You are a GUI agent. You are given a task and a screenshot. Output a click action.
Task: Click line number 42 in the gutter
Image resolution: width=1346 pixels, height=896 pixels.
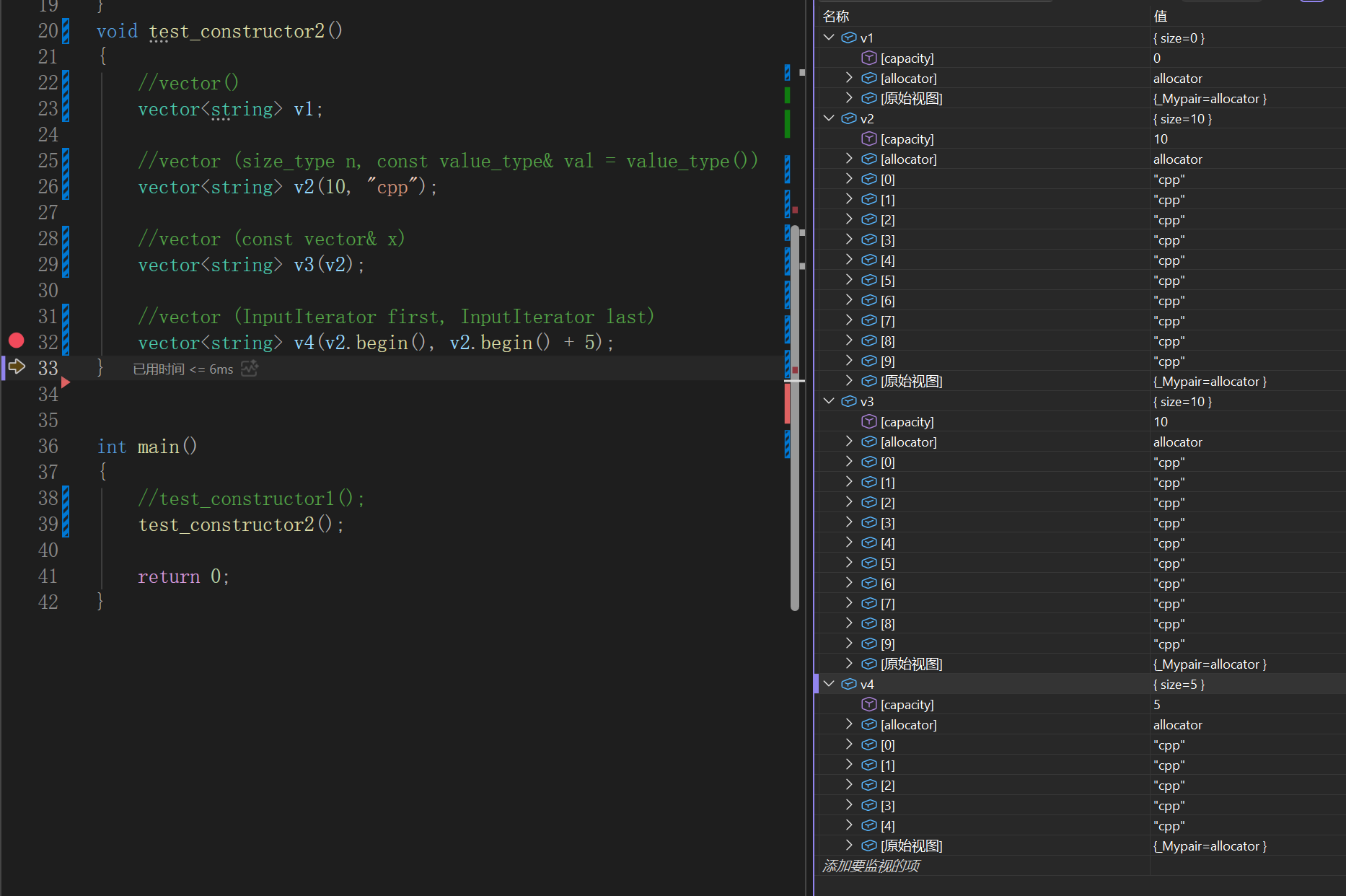(x=48, y=602)
